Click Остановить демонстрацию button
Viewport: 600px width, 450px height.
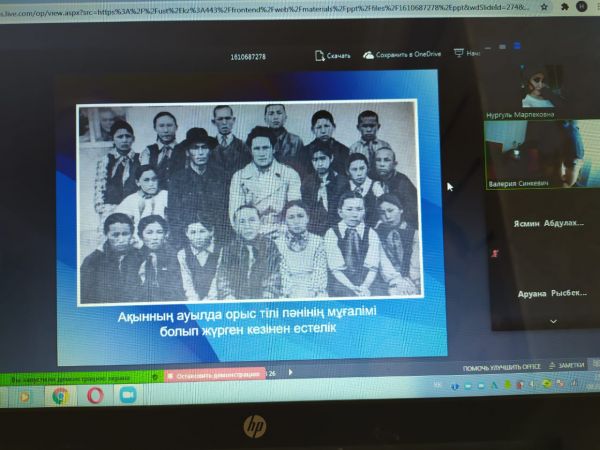pyautogui.click(x=214, y=374)
